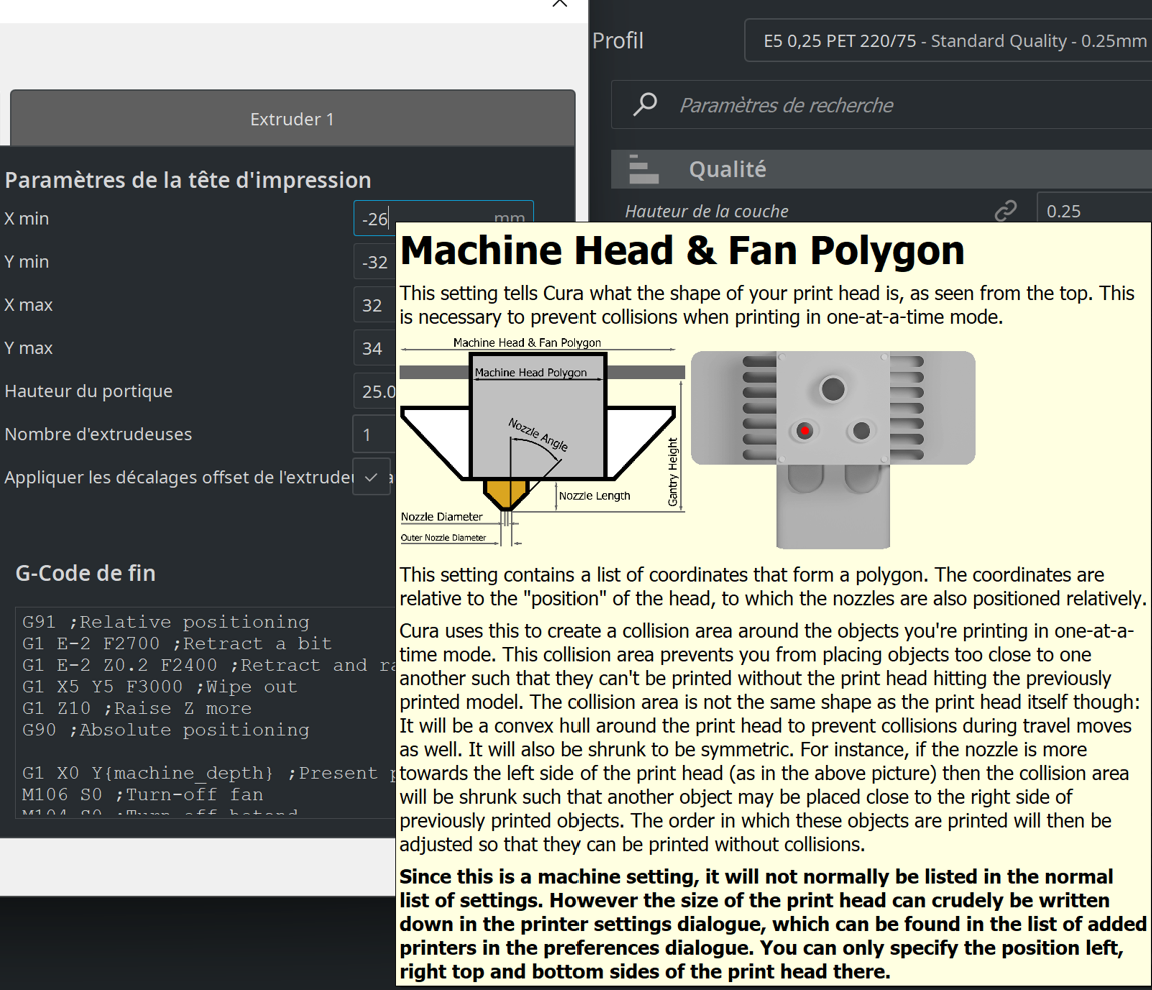Viewport: 1152px width, 990px height.
Task: Collapse the Qualité settings section
Action: tap(882, 170)
